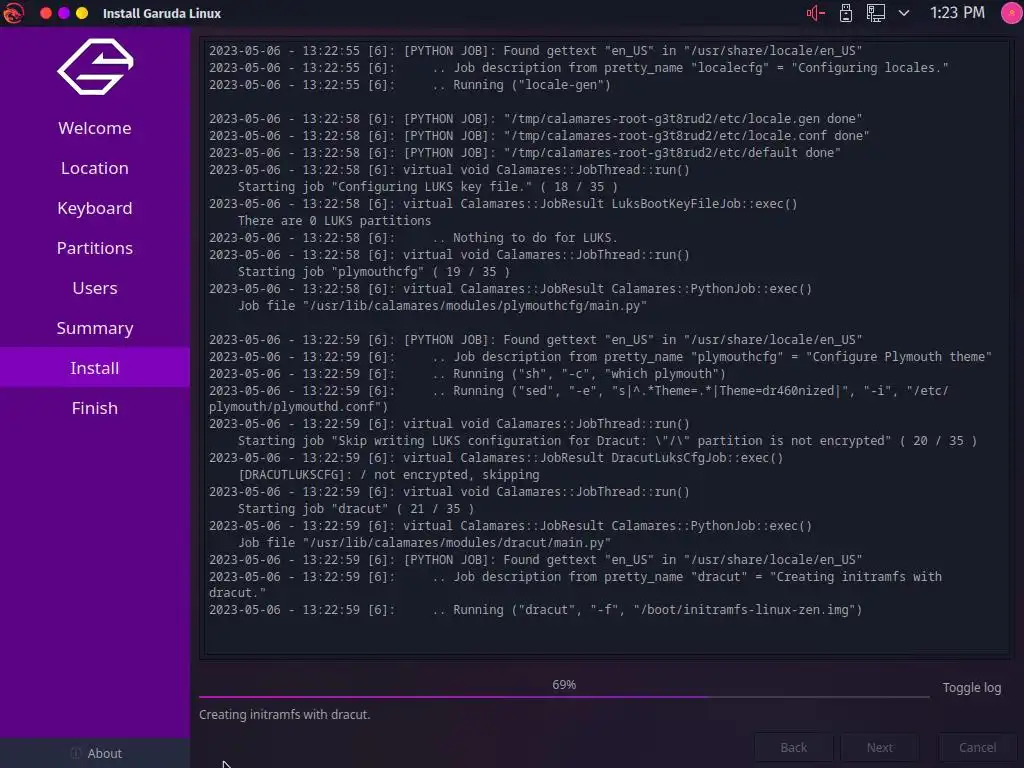Image resolution: width=1024 pixels, height=768 pixels.
Task: Click the log line ending 'locale.conf done'
Action: click(539, 136)
